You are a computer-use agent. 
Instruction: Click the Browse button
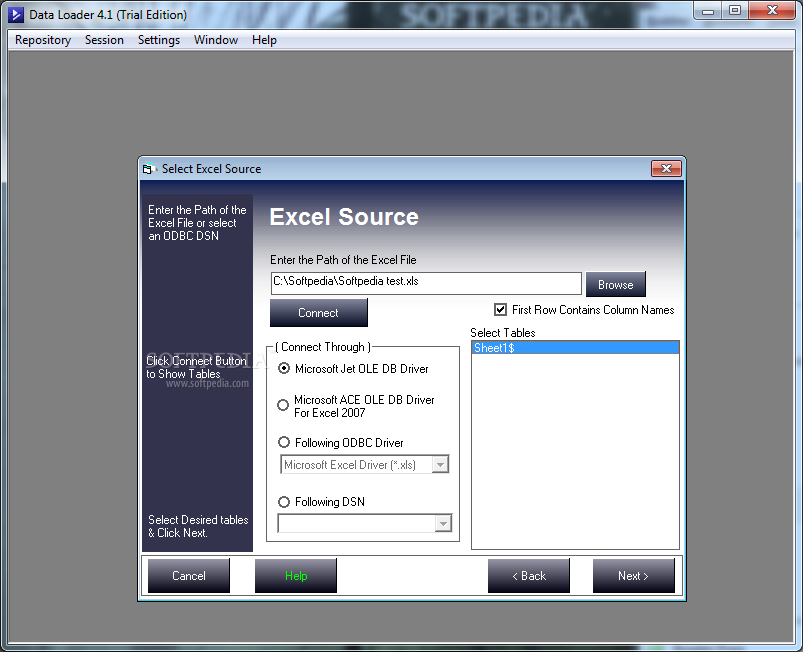(616, 284)
